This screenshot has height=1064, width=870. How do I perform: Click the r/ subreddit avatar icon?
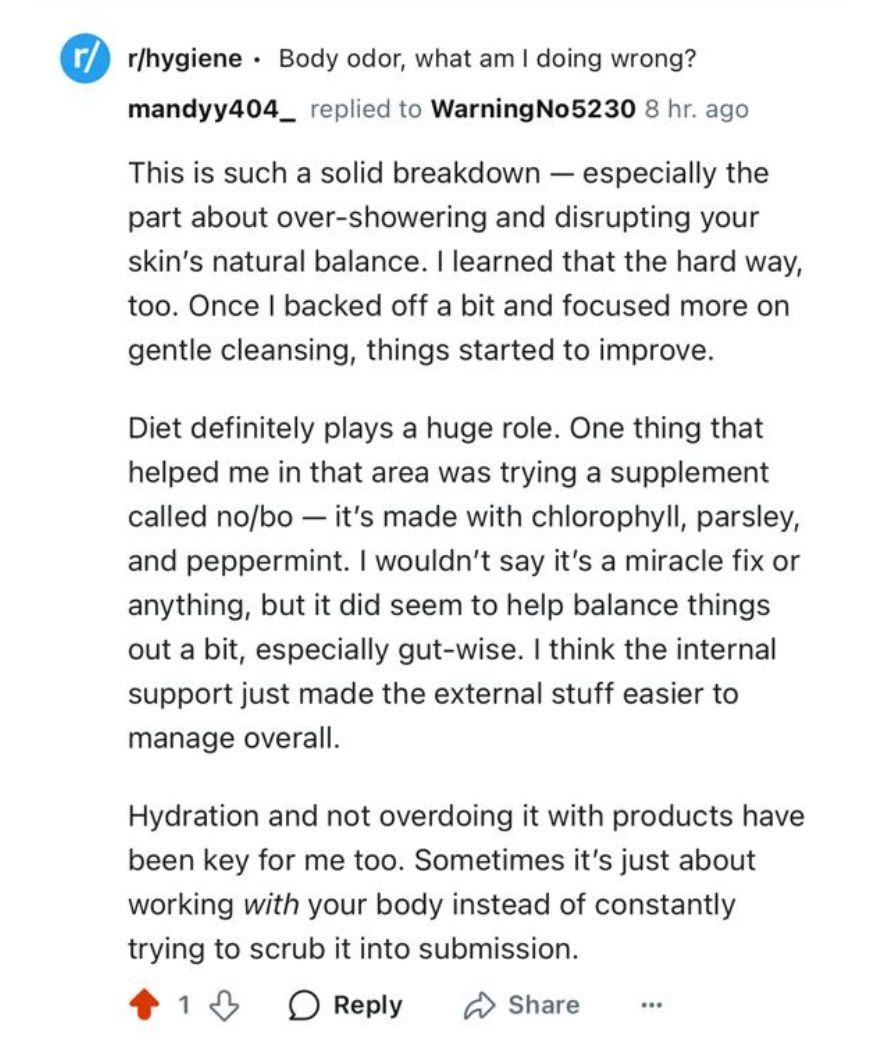(84, 61)
